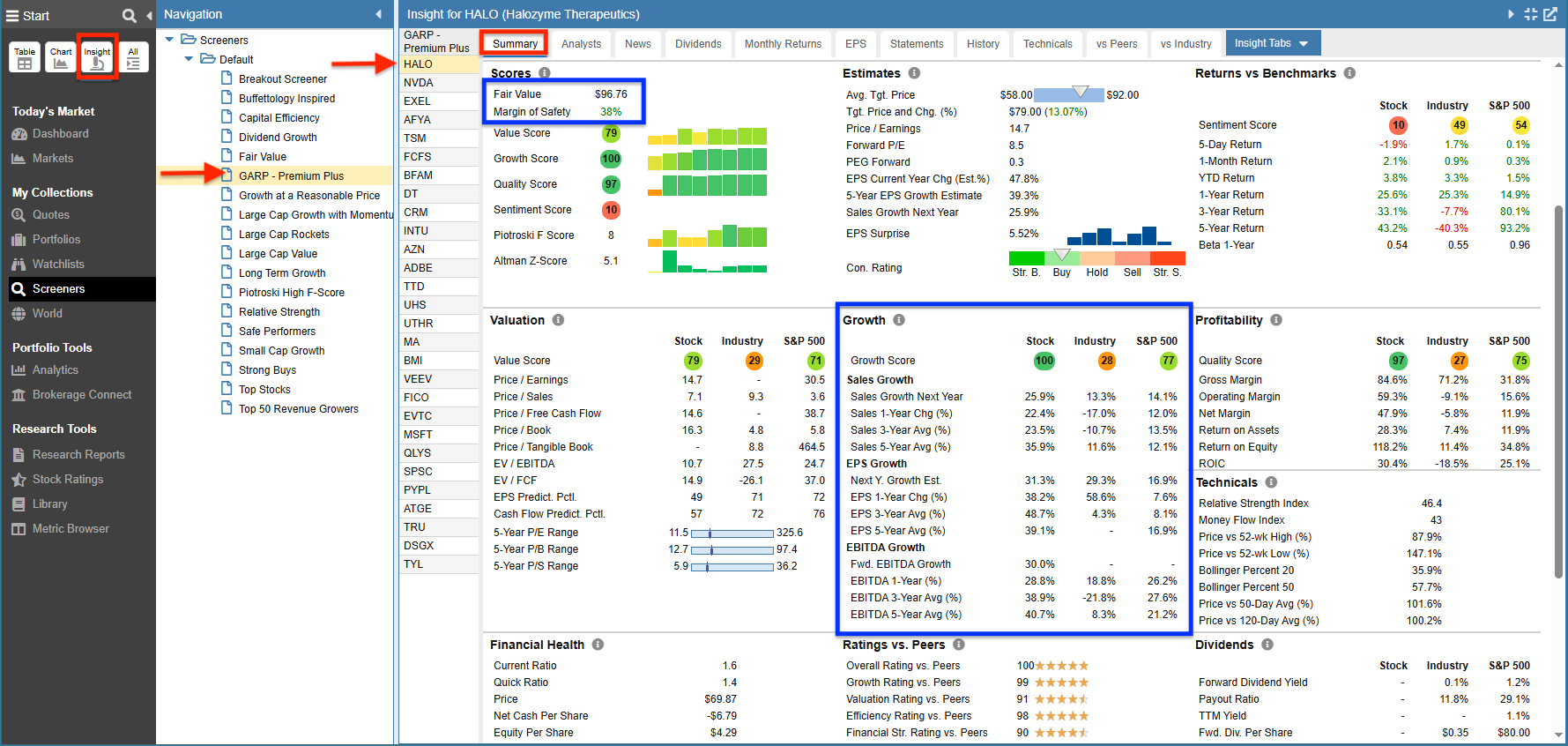The height and width of the screenshot is (746, 1568).
Task: Select PYPL in ticker list
Action: pos(439,490)
